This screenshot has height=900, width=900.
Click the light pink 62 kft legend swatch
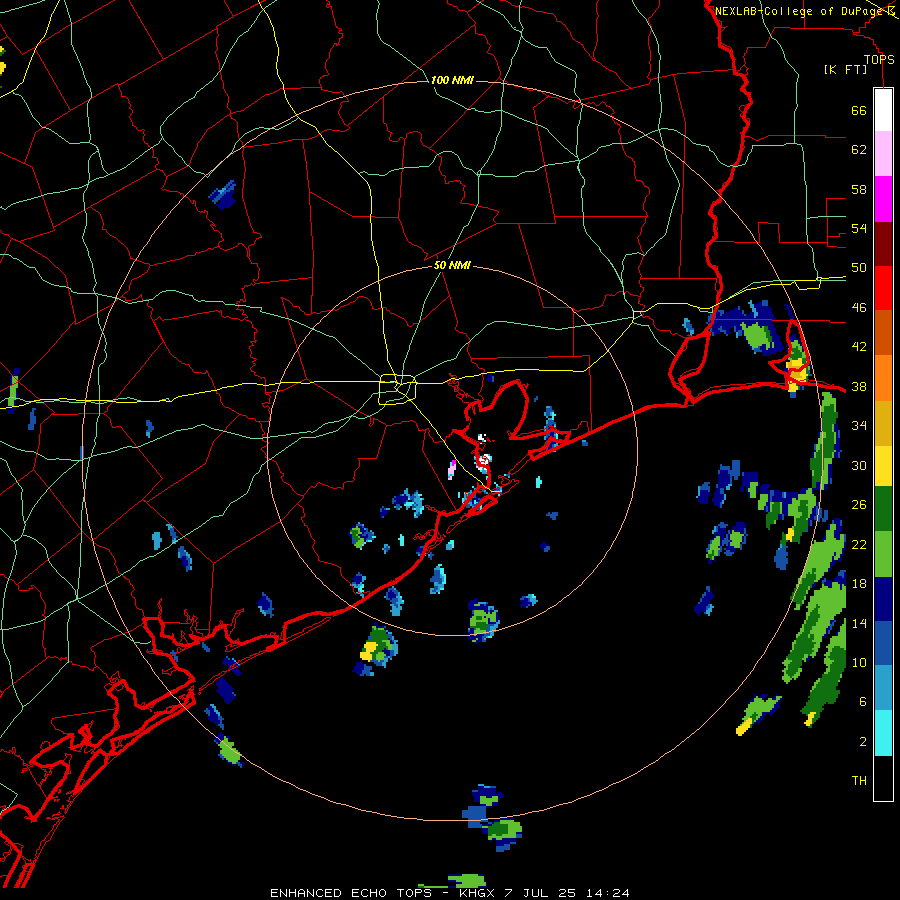[x=883, y=154]
